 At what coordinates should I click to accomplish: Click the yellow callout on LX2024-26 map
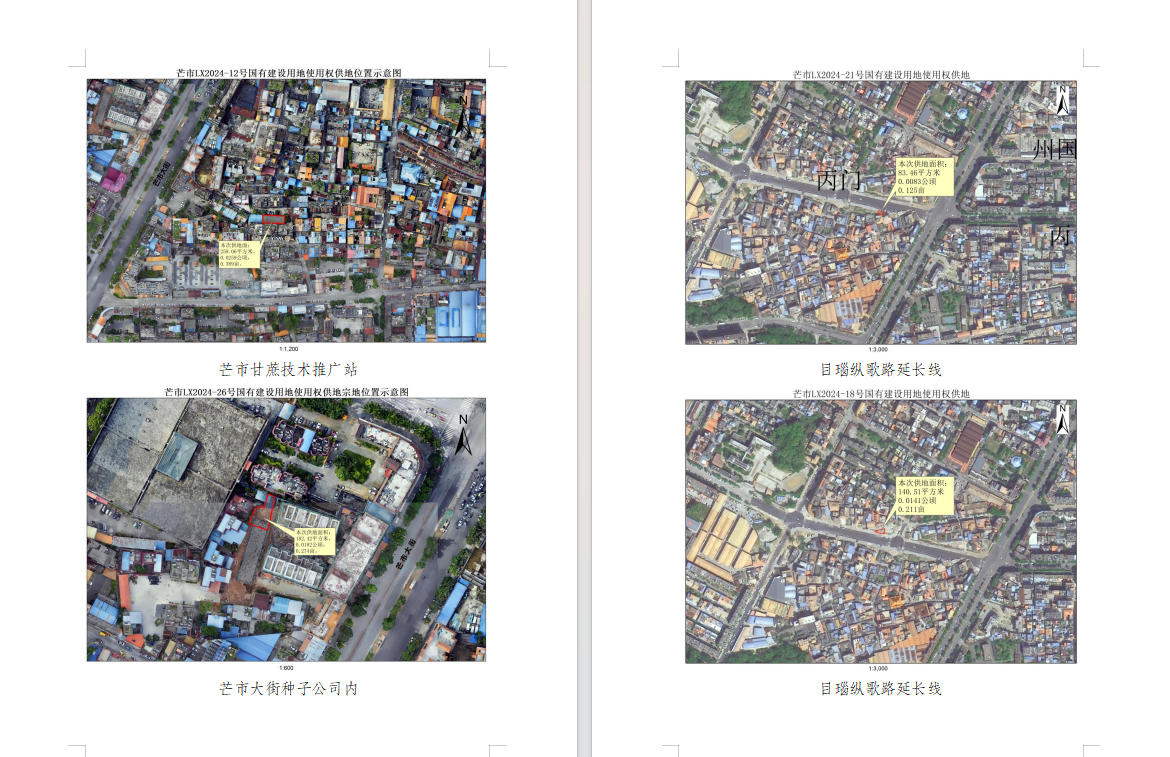tap(312, 539)
